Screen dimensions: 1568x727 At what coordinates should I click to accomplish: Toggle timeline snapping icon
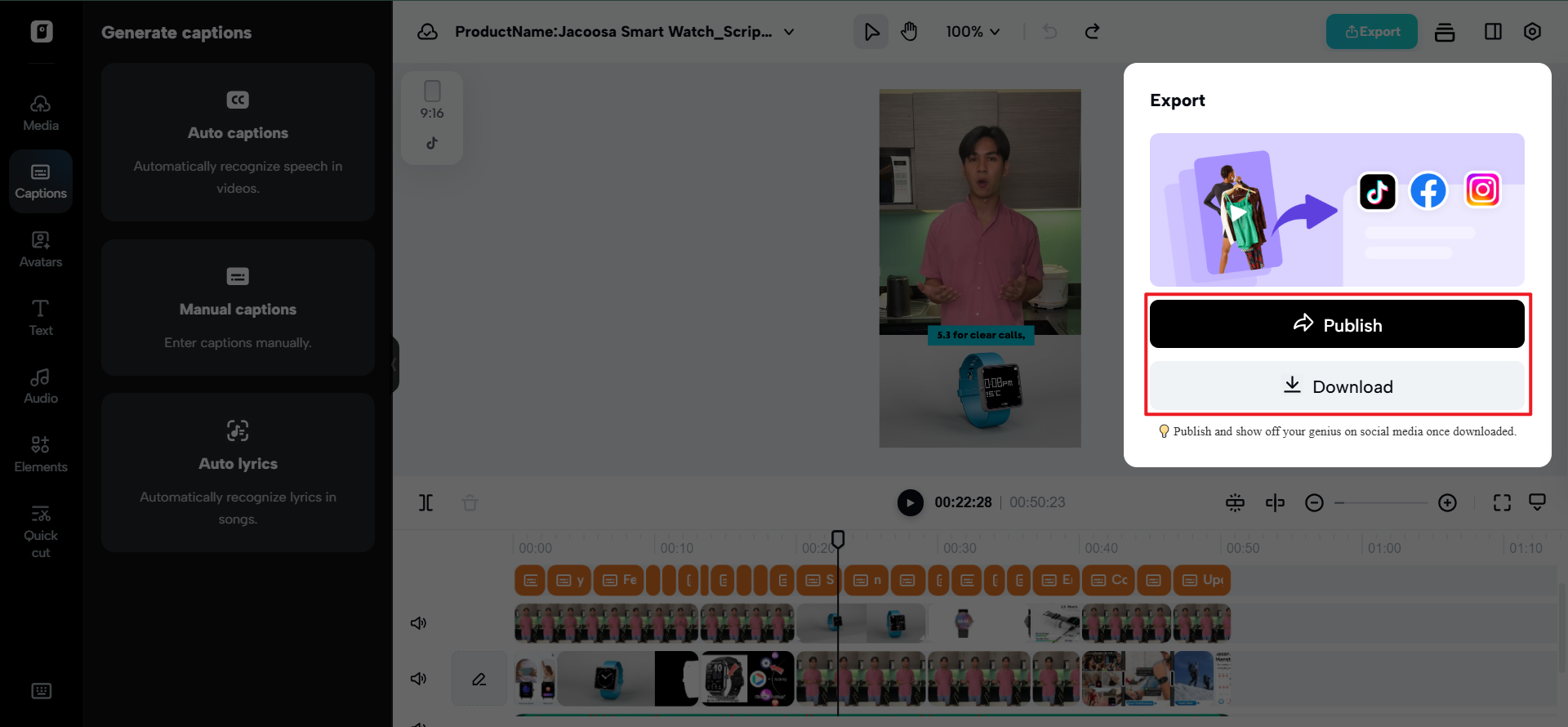coord(1235,502)
